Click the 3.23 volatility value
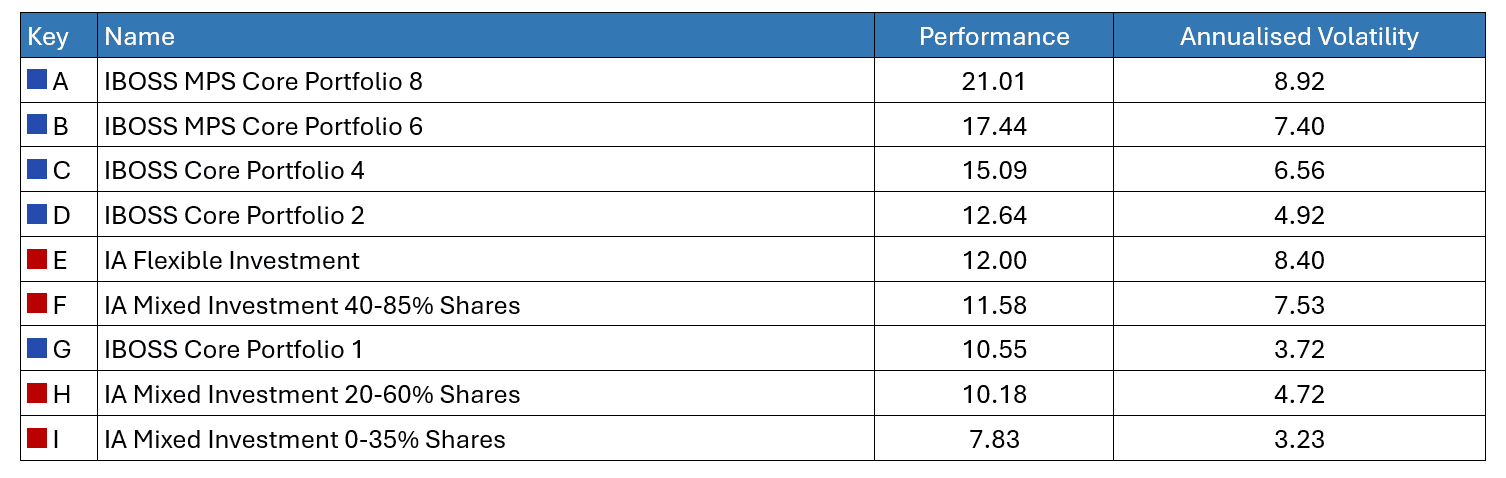The width and height of the screenshot is (1506, 478). click(x=1298, y=439)
